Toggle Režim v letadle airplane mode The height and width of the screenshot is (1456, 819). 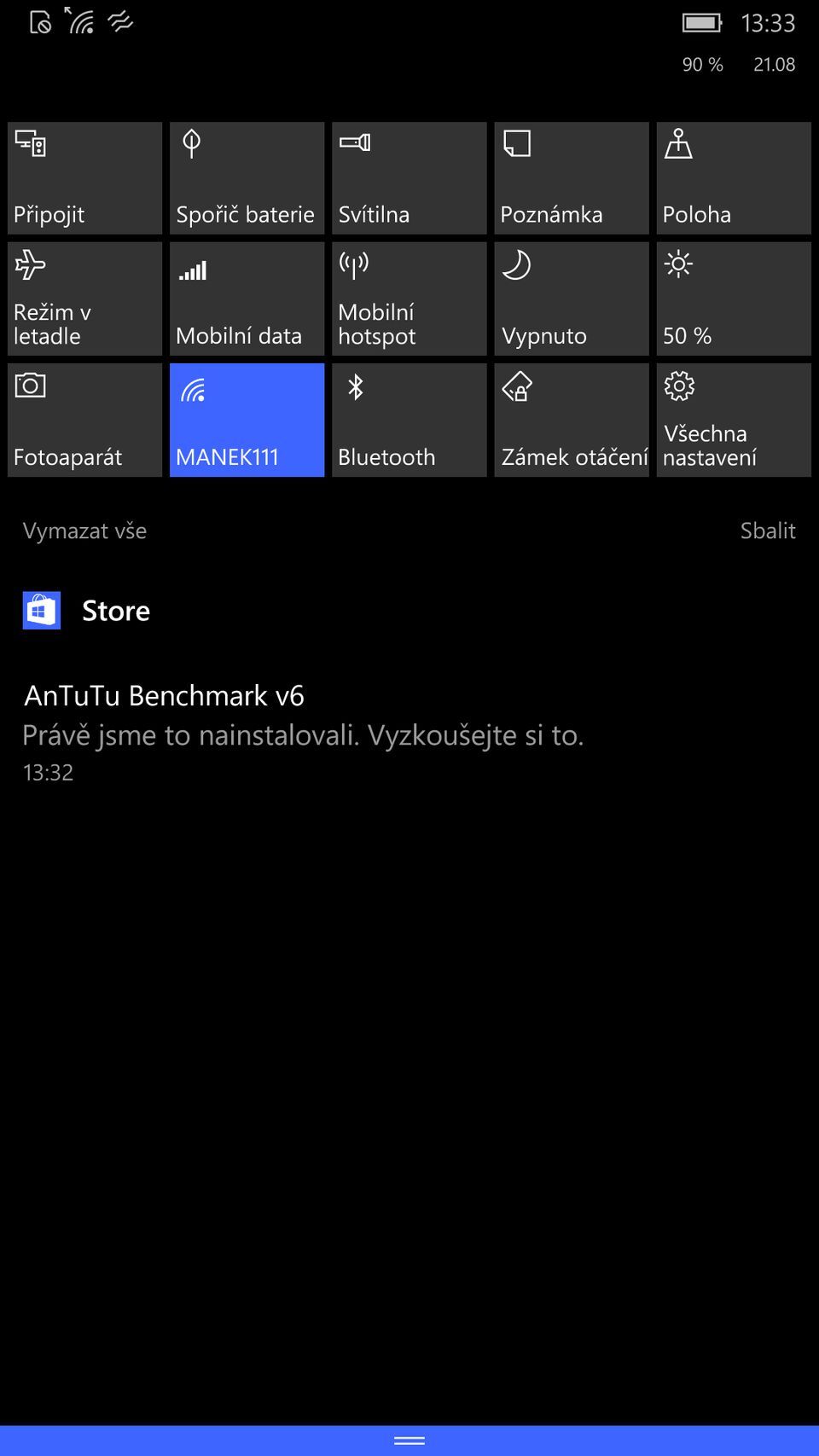coord(84,299)
